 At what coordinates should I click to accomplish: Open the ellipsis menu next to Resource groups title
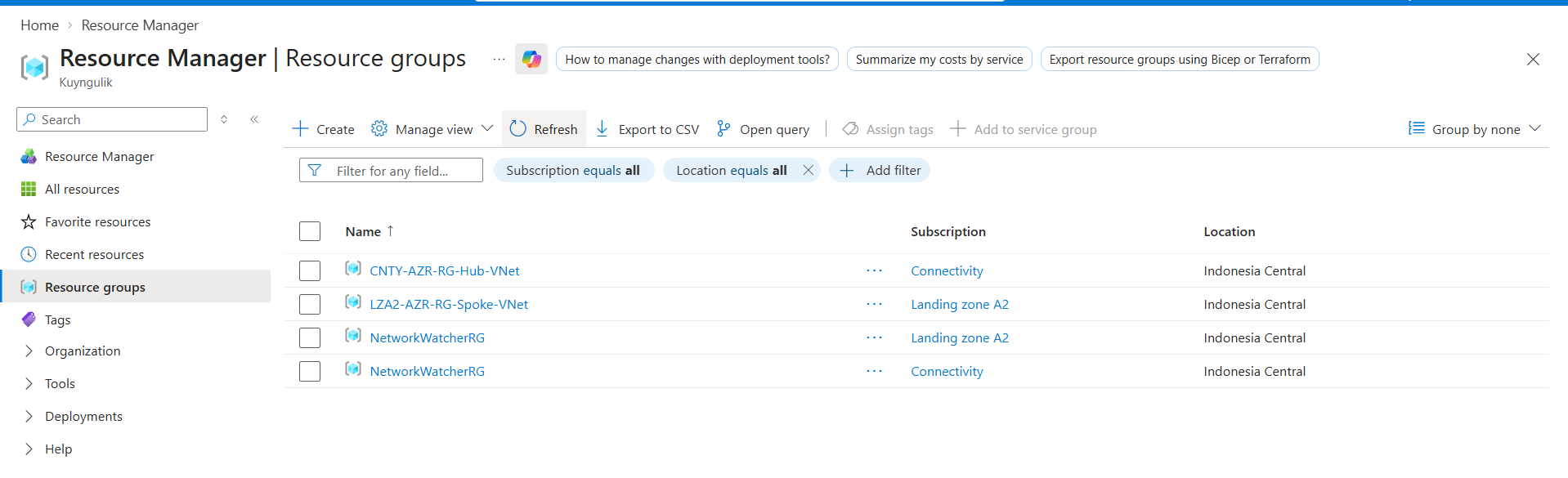[x=499, y=59]
